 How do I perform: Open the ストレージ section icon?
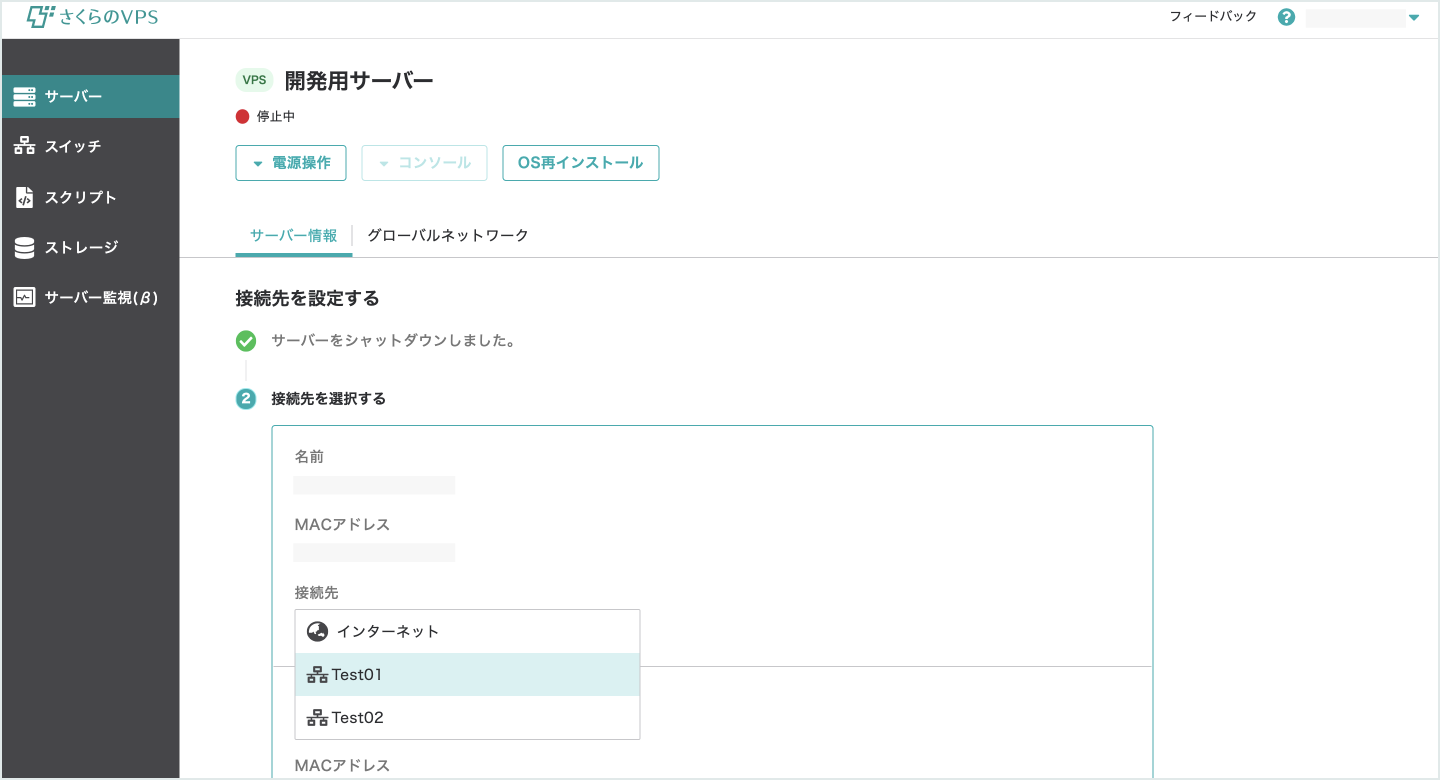[24, 246]
